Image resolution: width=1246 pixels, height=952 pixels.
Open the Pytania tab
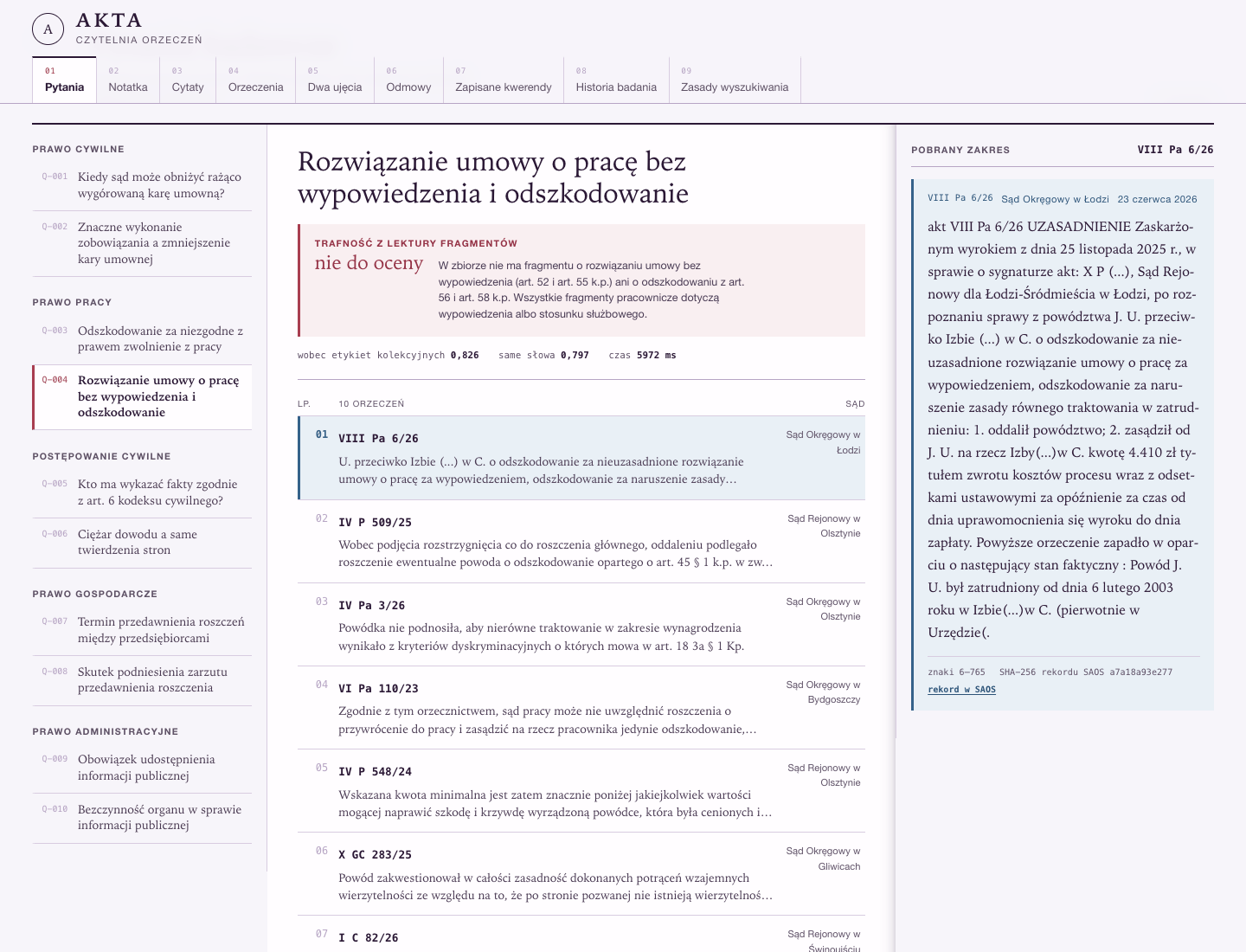pos(64,80)
